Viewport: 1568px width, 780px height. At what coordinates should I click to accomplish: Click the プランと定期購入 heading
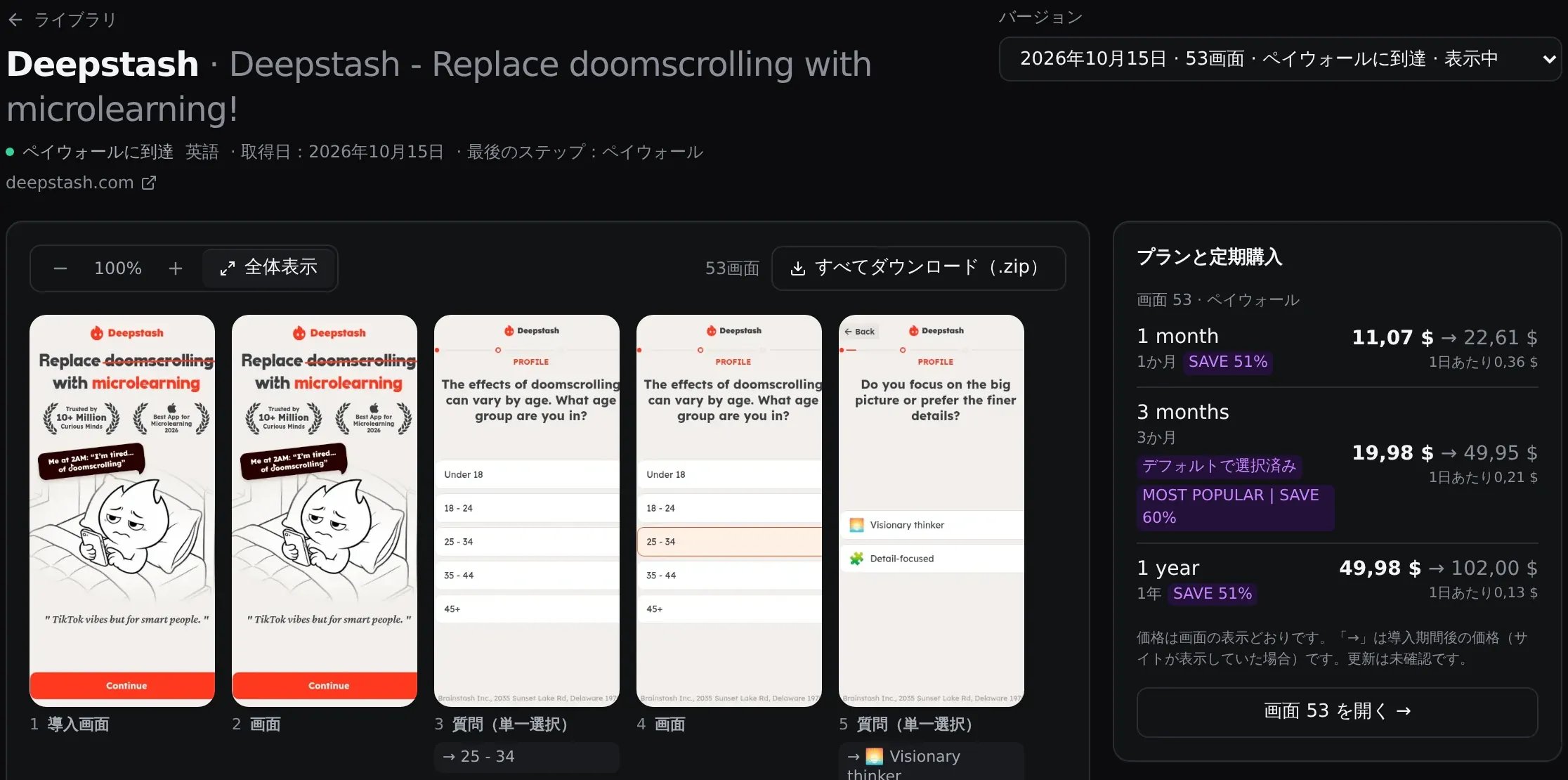(x=1210, y=257)
